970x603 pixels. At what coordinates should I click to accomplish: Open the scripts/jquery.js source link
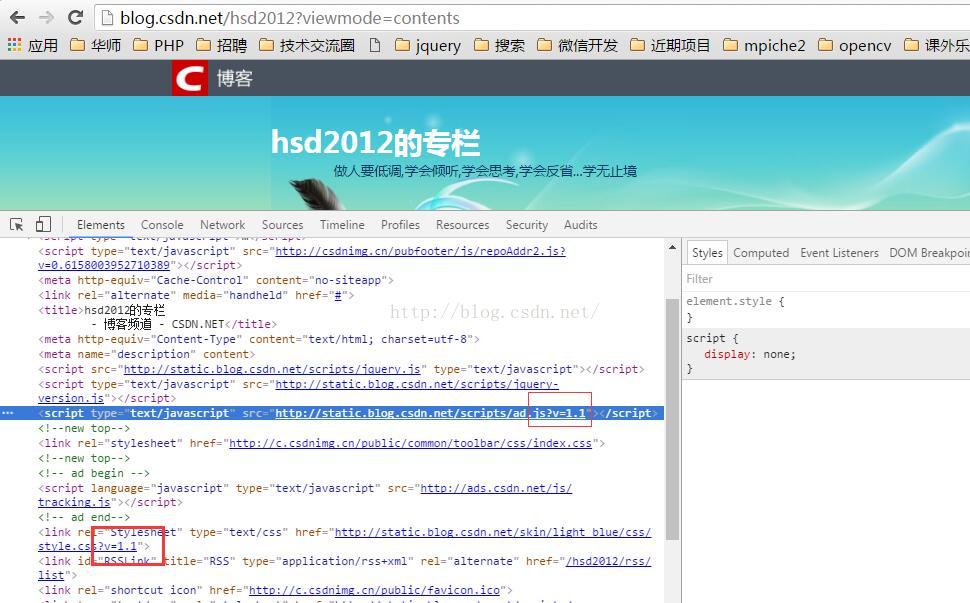click(x=272, y=369)
